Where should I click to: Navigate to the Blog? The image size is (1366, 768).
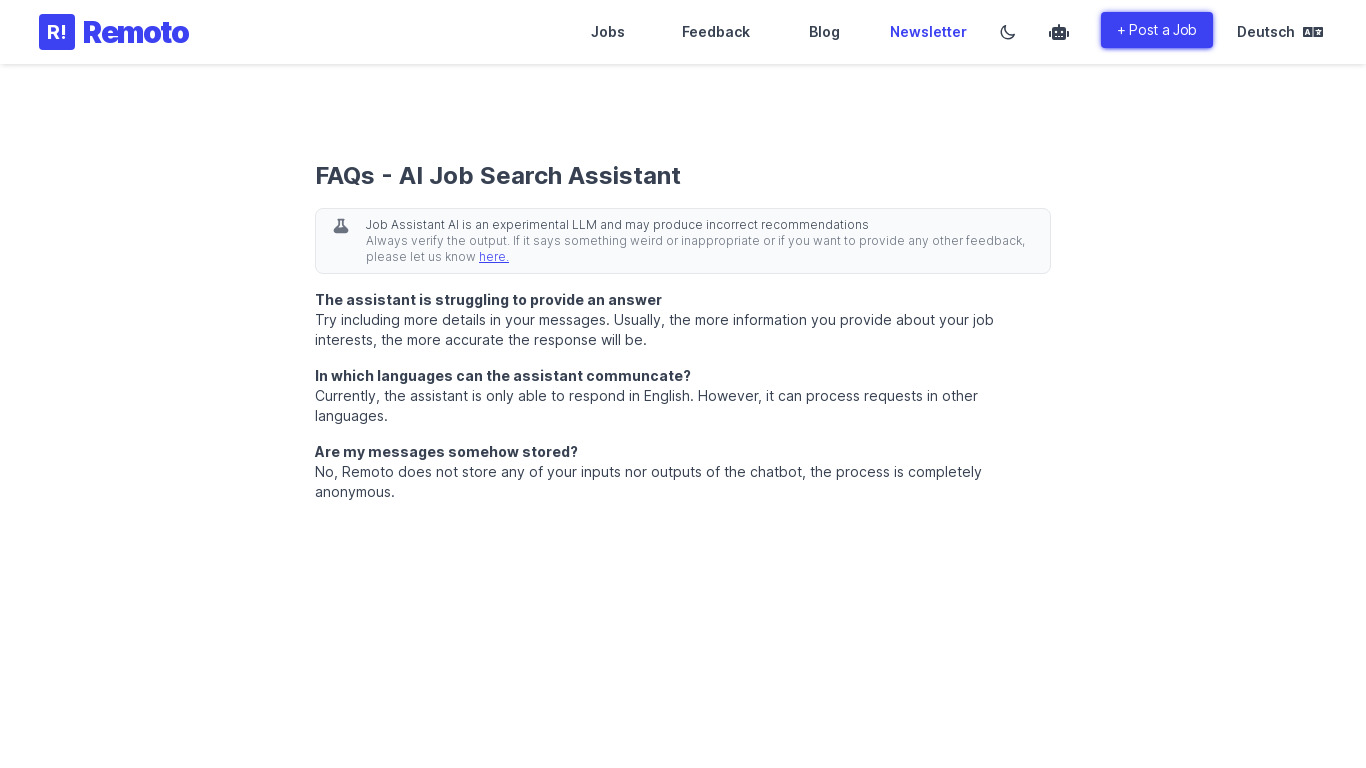(824, 32)
